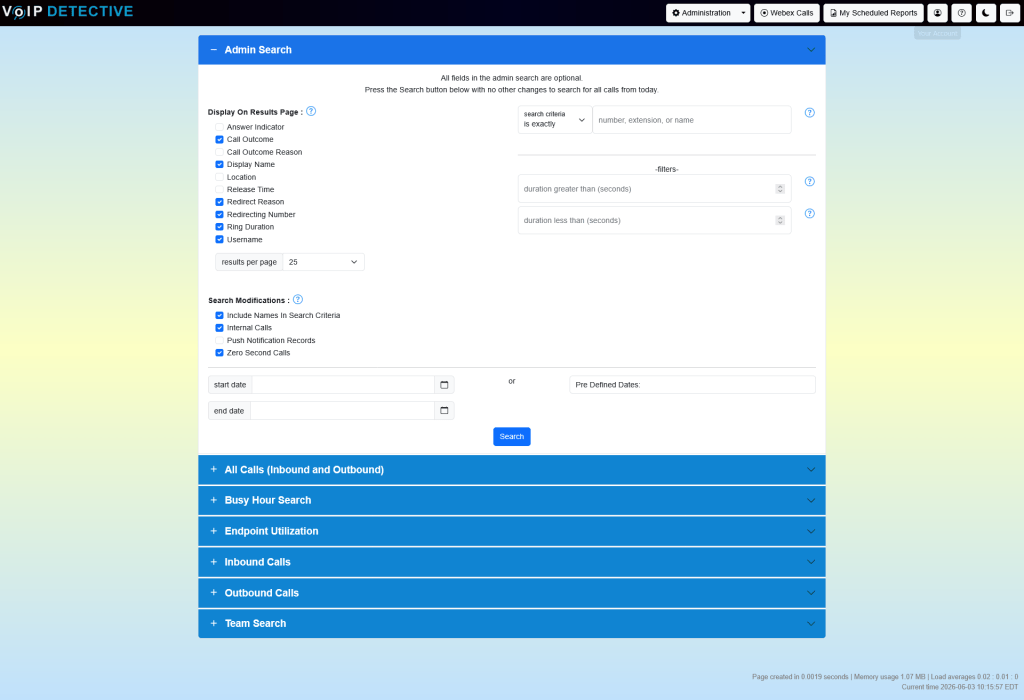1024x700 pixels.
Task: Focus the end date input field
Action: [x=342, y=411]
